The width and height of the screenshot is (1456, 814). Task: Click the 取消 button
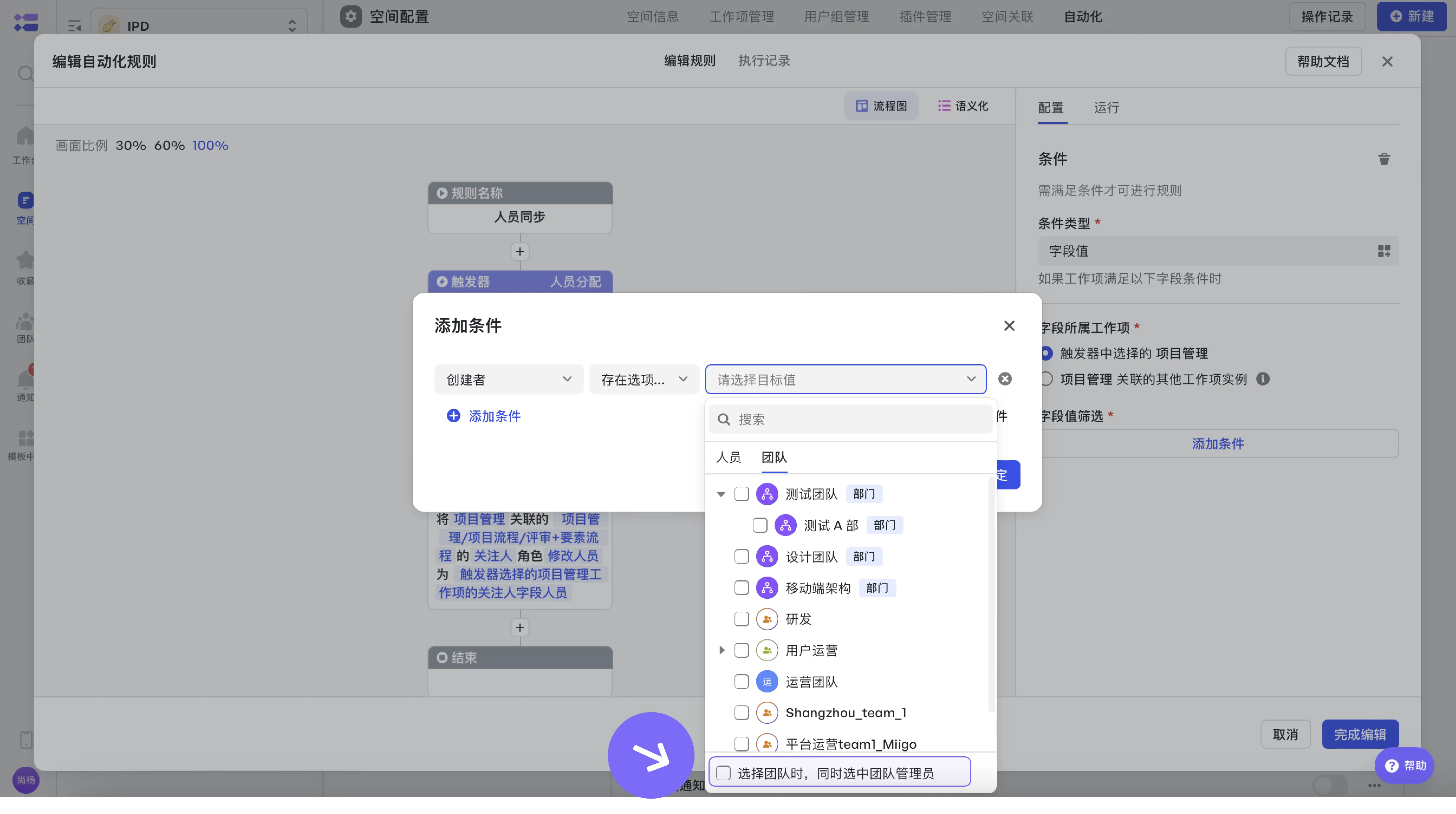1285,734
